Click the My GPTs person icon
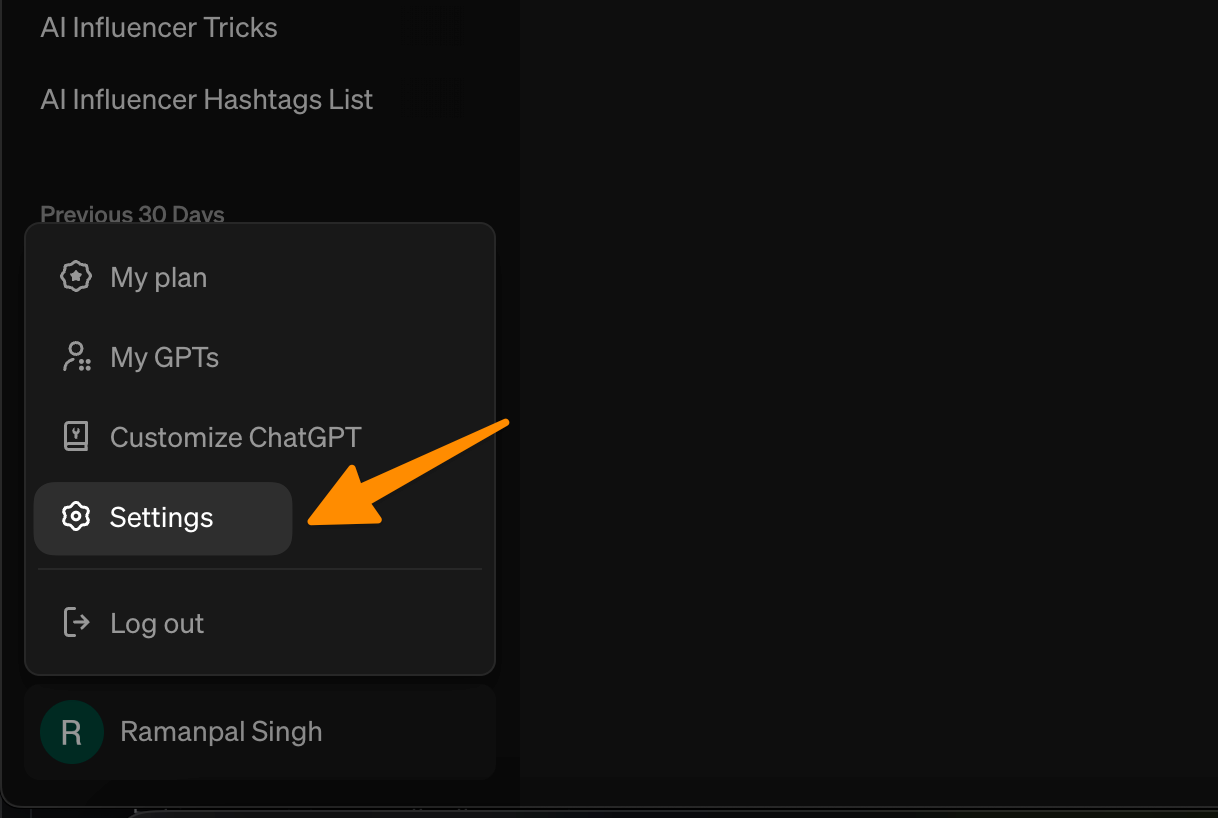Screen dimensions: 1218x818 [x=76, y=357]
